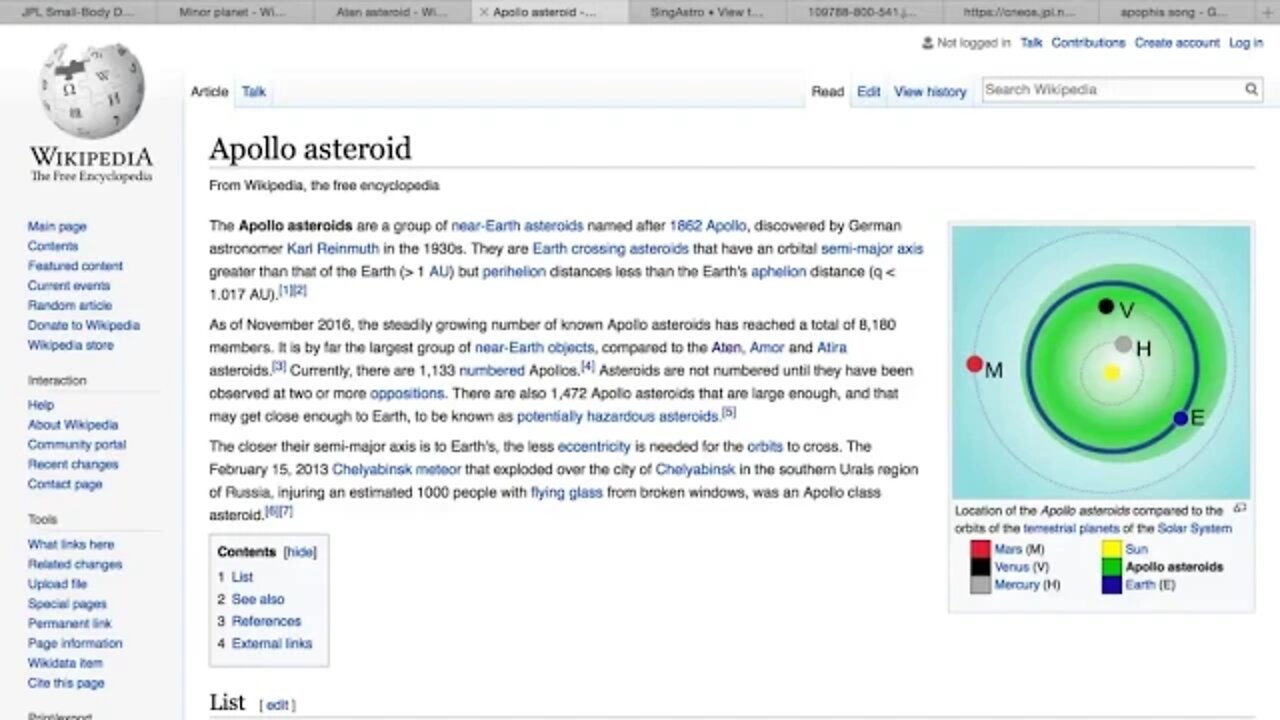Screen dimensions: 1280x720
Task: Follow the potentially hazardous asteroids link
Action: coord(618,417)
